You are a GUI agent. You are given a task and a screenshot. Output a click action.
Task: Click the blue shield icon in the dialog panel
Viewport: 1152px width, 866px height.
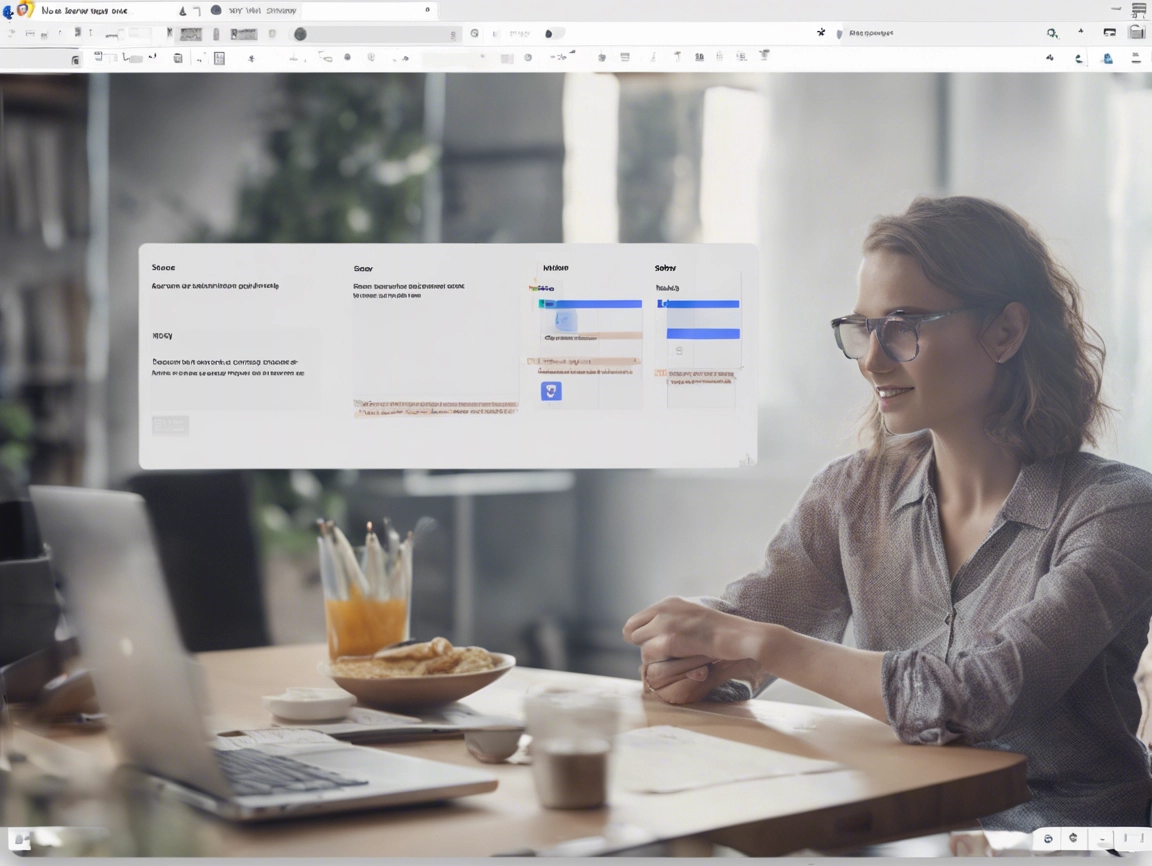click(x=552, y=390)
